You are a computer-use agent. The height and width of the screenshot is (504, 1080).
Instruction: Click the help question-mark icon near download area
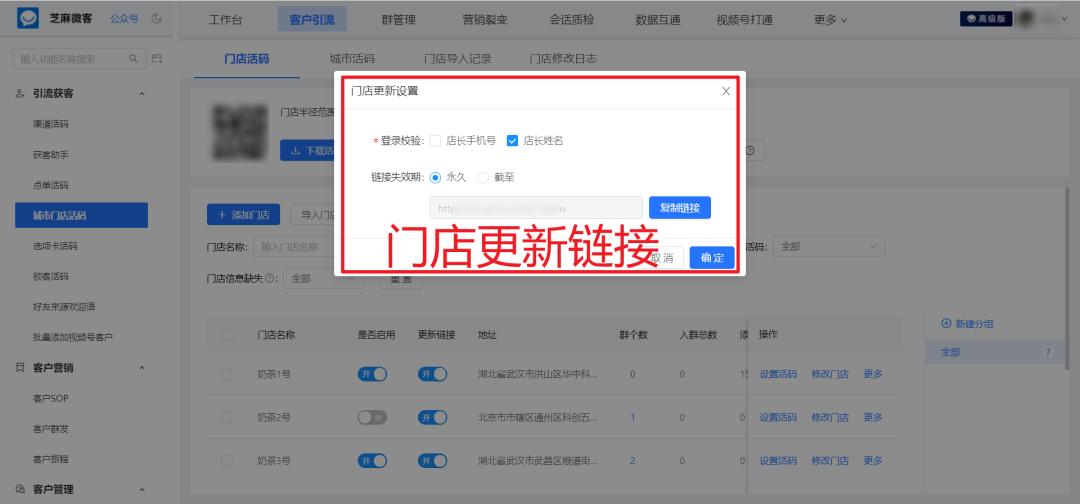pos(750,150)
